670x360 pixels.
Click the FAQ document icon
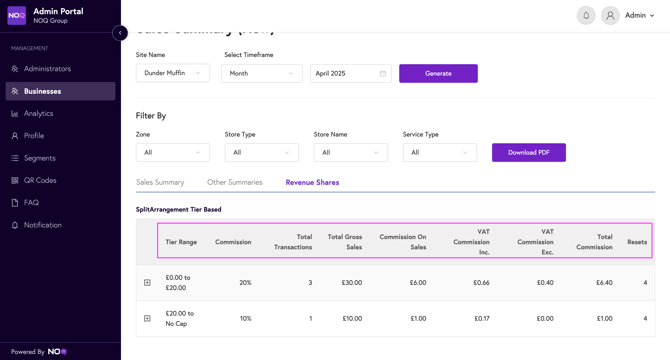pyautogui.click(x=15, y=202)
